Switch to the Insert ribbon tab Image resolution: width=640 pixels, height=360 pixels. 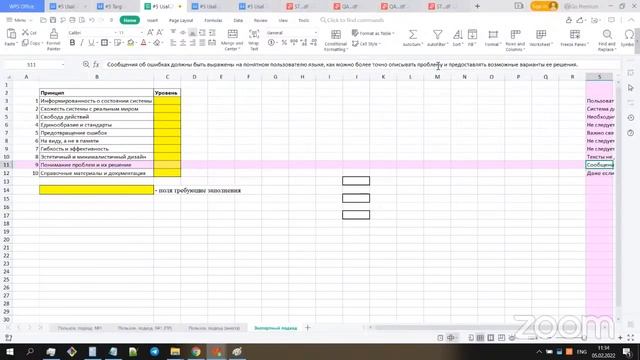152,20
